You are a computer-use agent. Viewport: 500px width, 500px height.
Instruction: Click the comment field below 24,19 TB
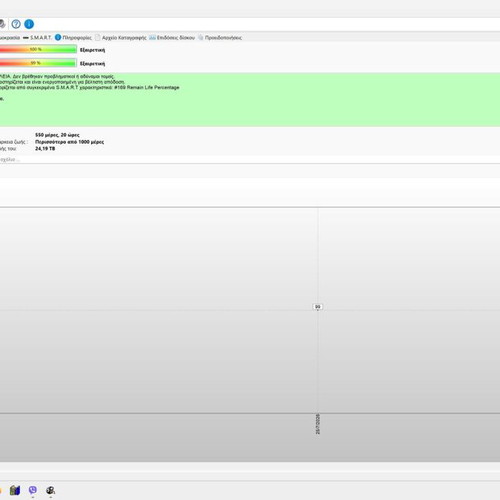point(250,159)
